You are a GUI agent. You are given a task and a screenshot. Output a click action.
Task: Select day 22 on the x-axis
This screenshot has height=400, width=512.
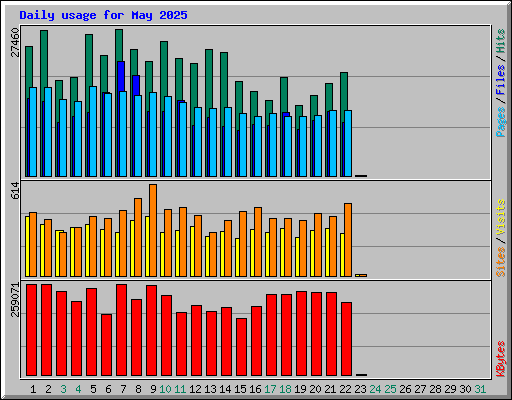345,389
